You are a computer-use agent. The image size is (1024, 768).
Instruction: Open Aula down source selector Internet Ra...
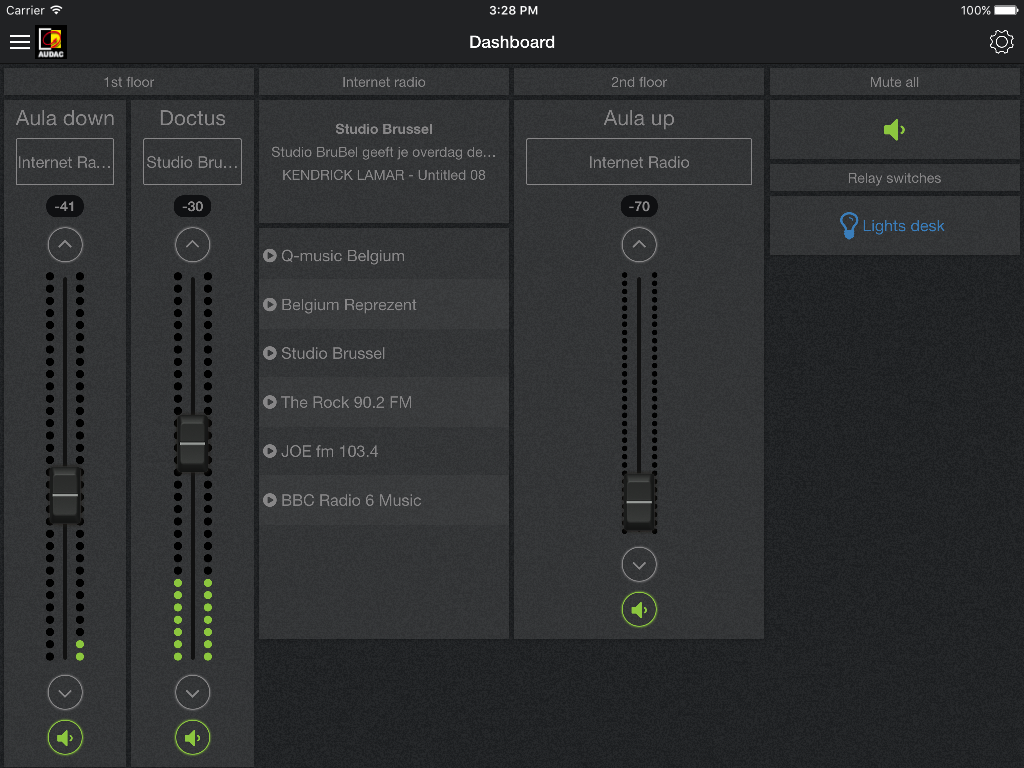click(x=65, y=161)
